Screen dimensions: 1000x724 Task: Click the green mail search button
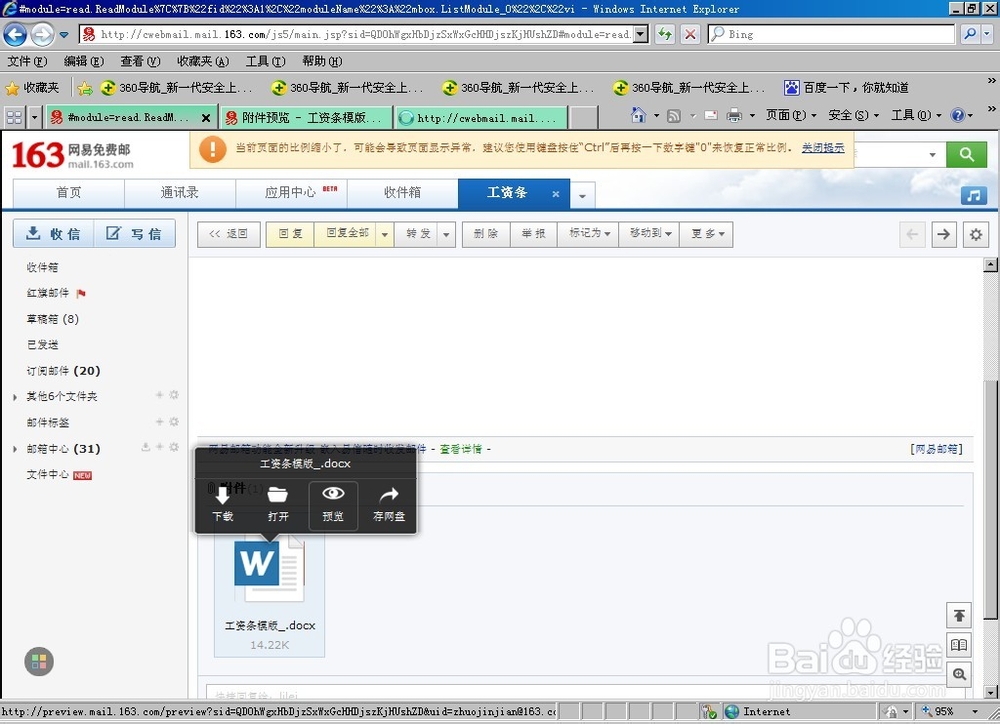[966, 154]
